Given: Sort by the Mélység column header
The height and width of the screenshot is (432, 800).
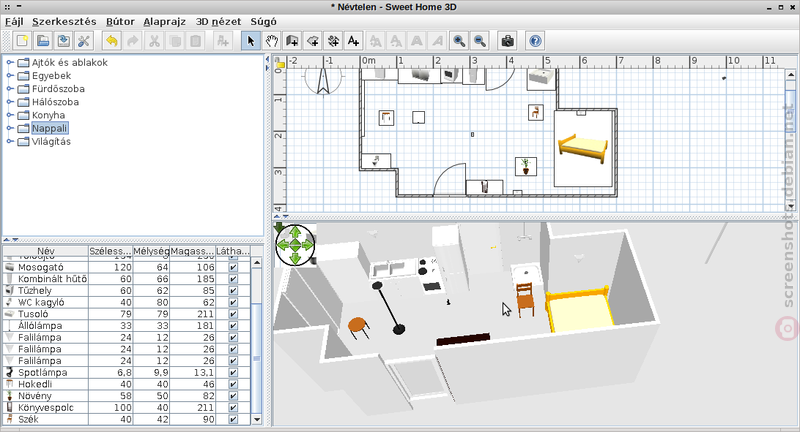Looking at the screenshot, I should [151, 251].
